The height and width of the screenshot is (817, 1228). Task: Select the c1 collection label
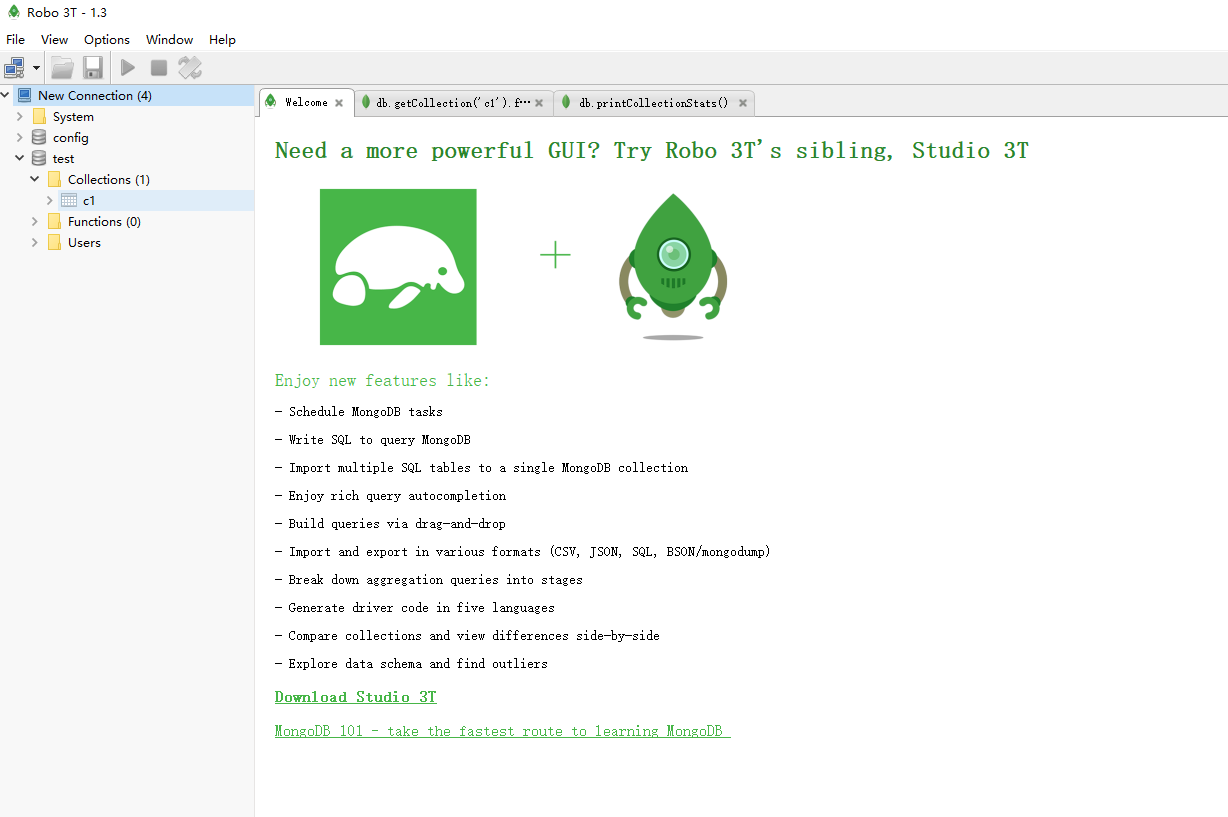pyautogui.click(x=89, y=201)
